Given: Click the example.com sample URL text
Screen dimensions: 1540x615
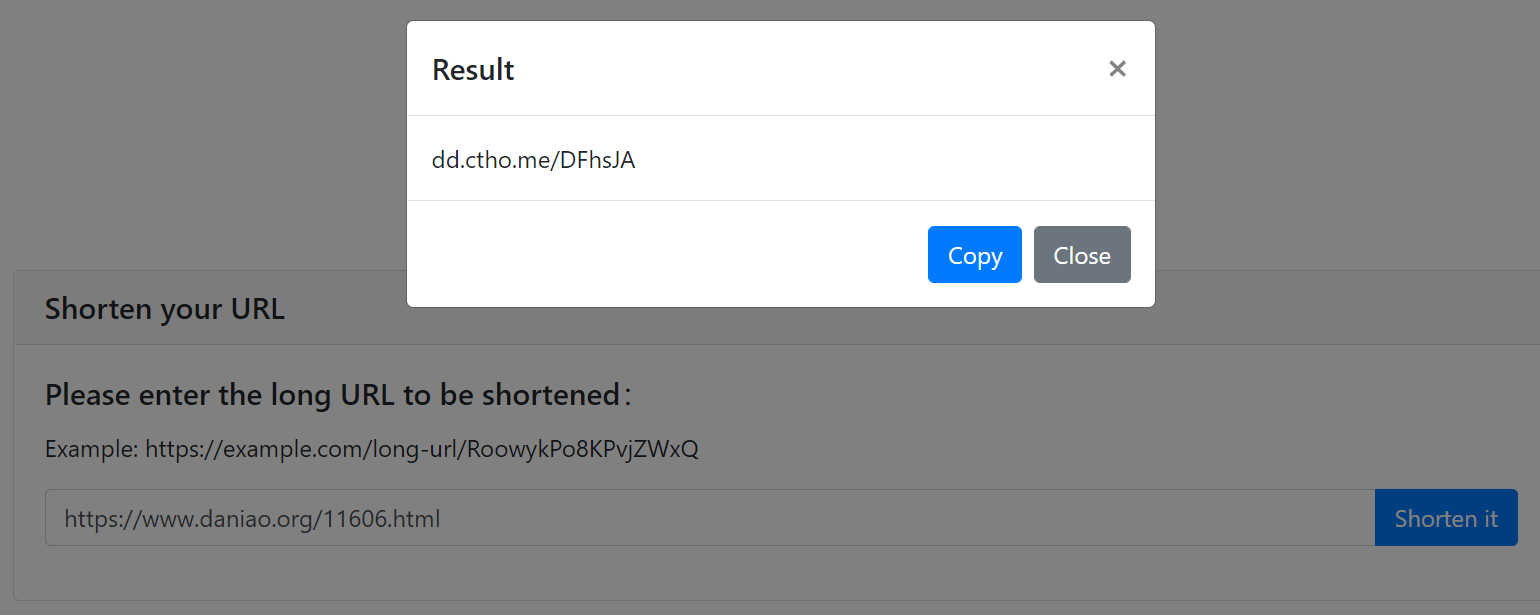Looking at the screenshot, I should (422, 449).
